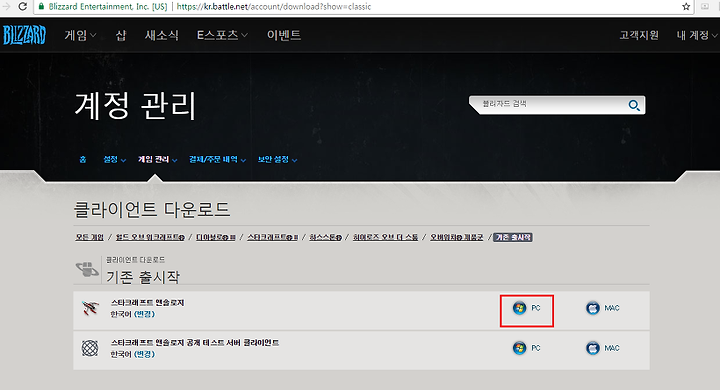Click Apple icon for 공개 테스트 서버 클라이언트
Viewport: 720px width, 390px height.
pyautogui.click(x=593, y=348)
